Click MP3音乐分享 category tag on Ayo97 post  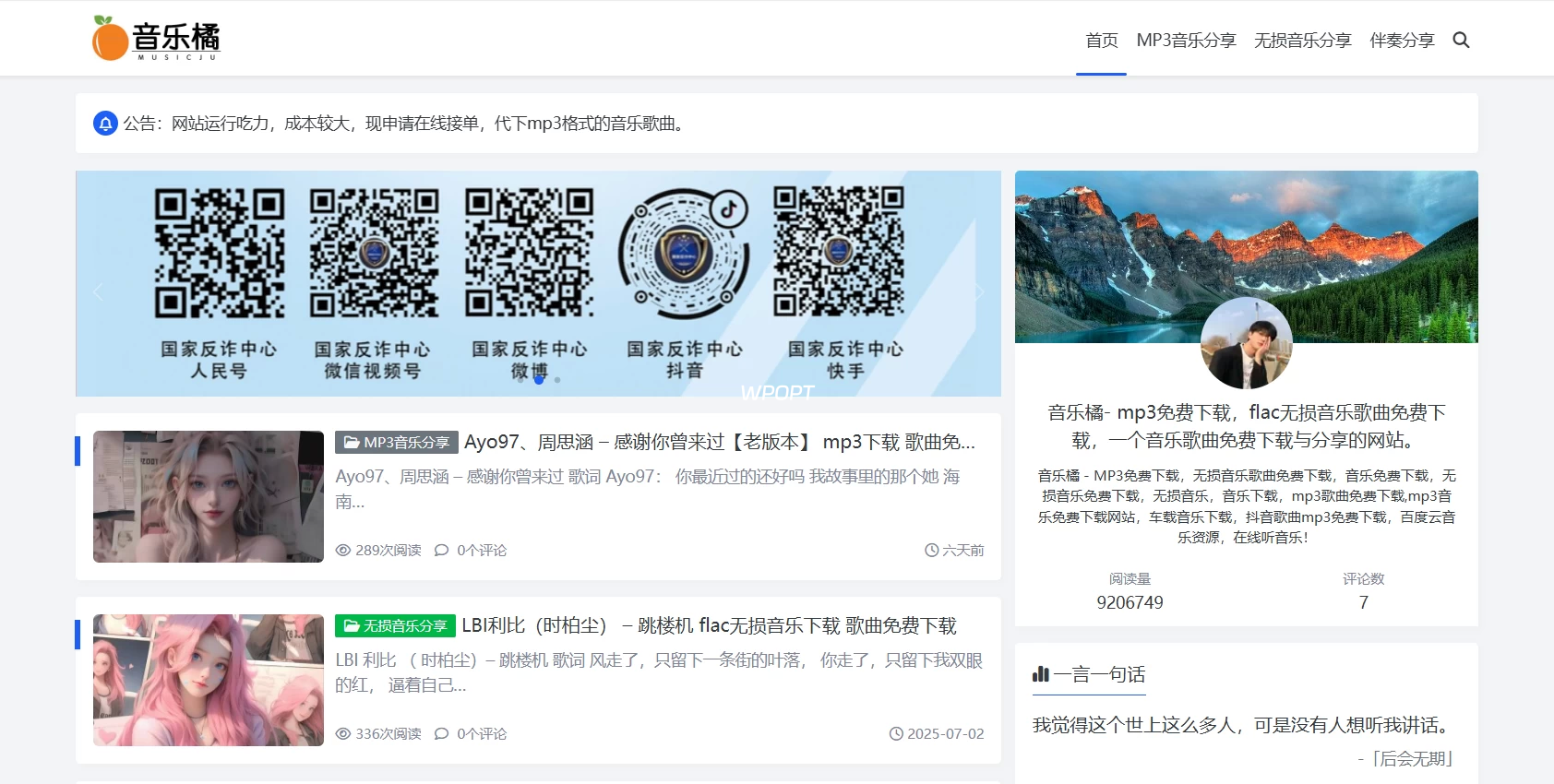pyautogui.click(x=396, y=443)
